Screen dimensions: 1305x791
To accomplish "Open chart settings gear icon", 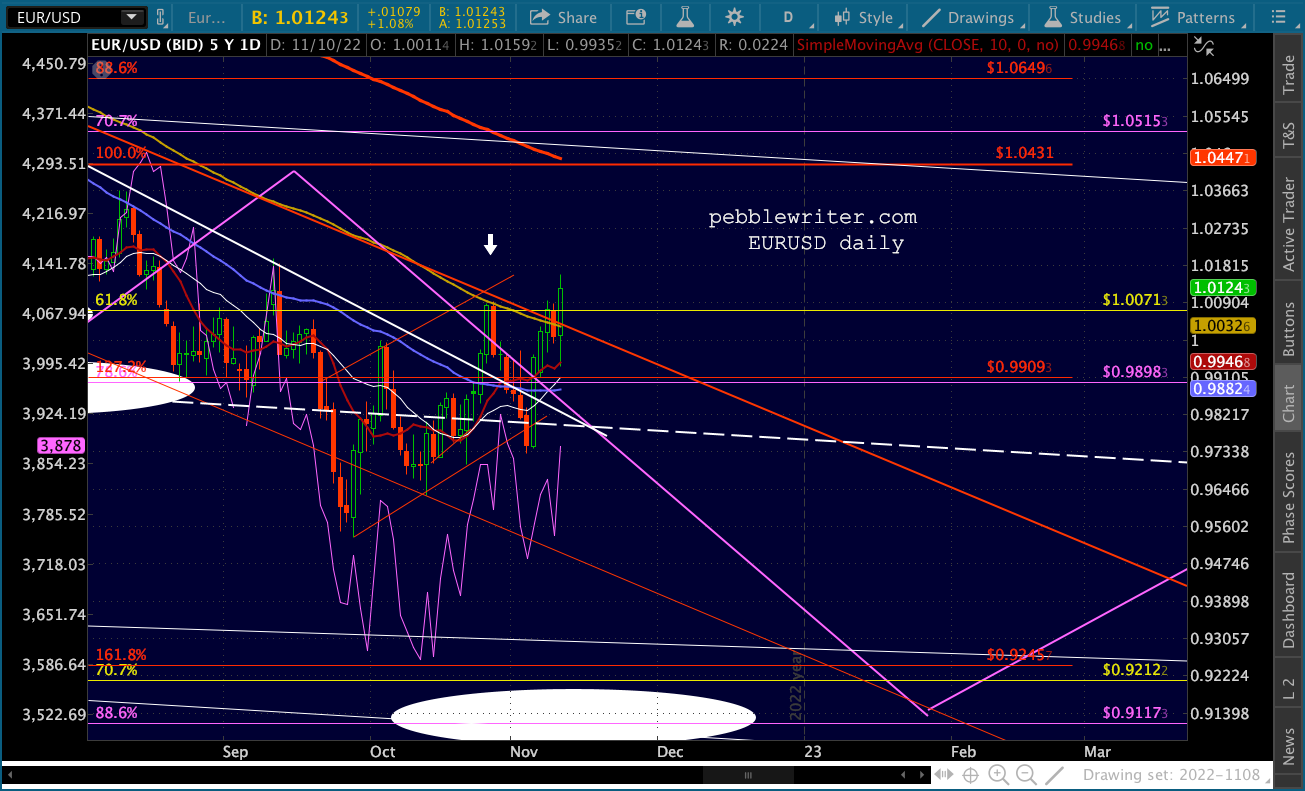I will [735, 17].
